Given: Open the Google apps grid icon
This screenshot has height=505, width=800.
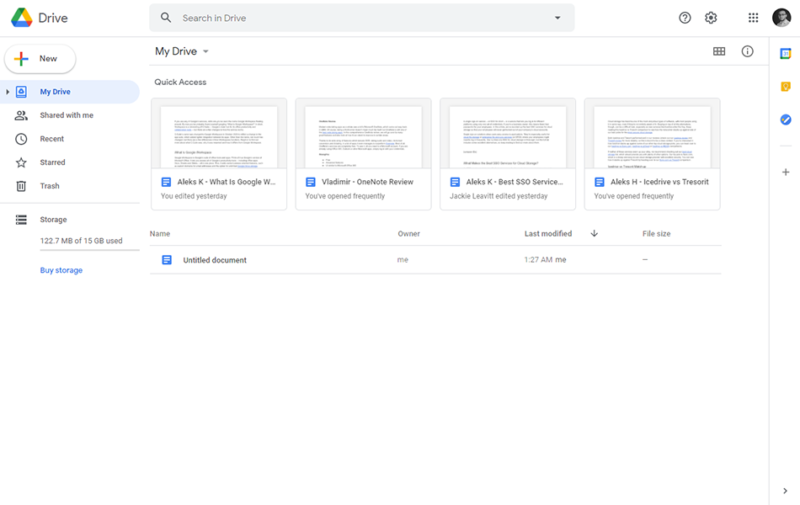Looking at the screenshot, I should point(753,18).
